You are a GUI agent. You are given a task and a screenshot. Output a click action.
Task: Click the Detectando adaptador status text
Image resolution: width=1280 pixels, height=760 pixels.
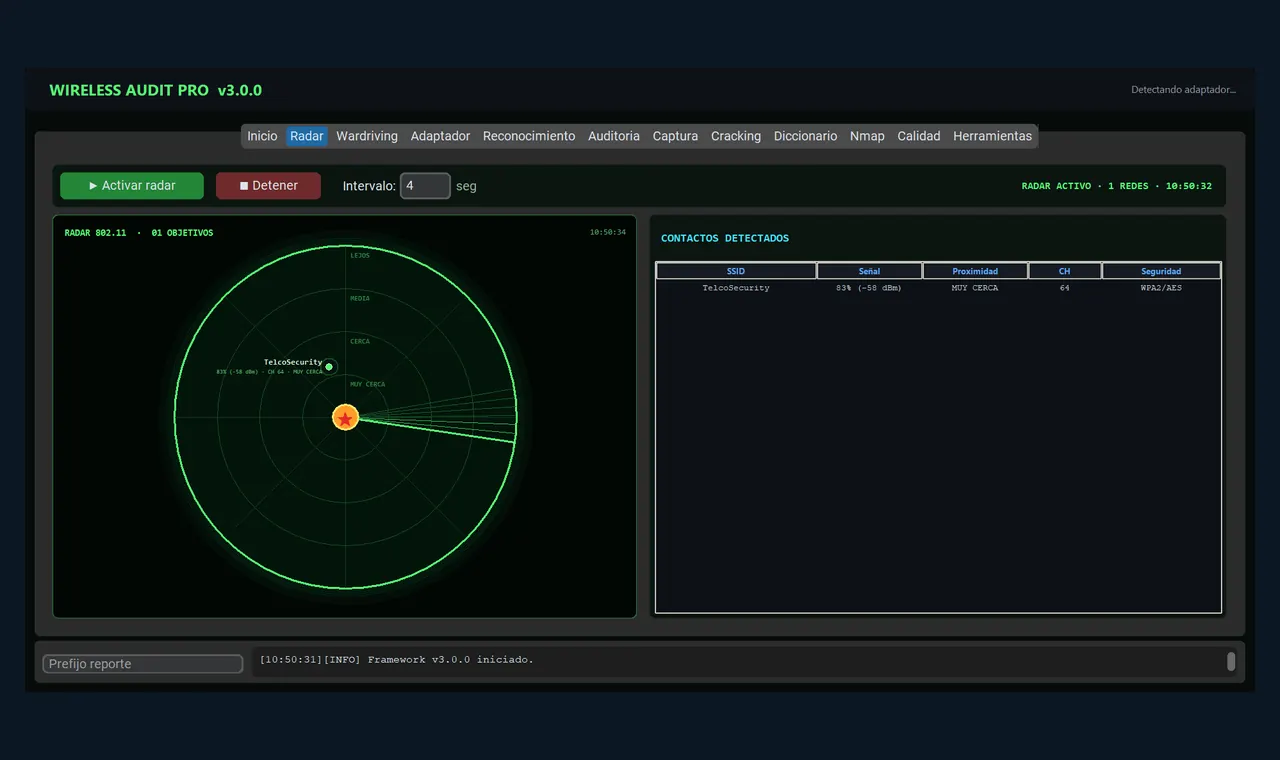[x=1183, y=90]
